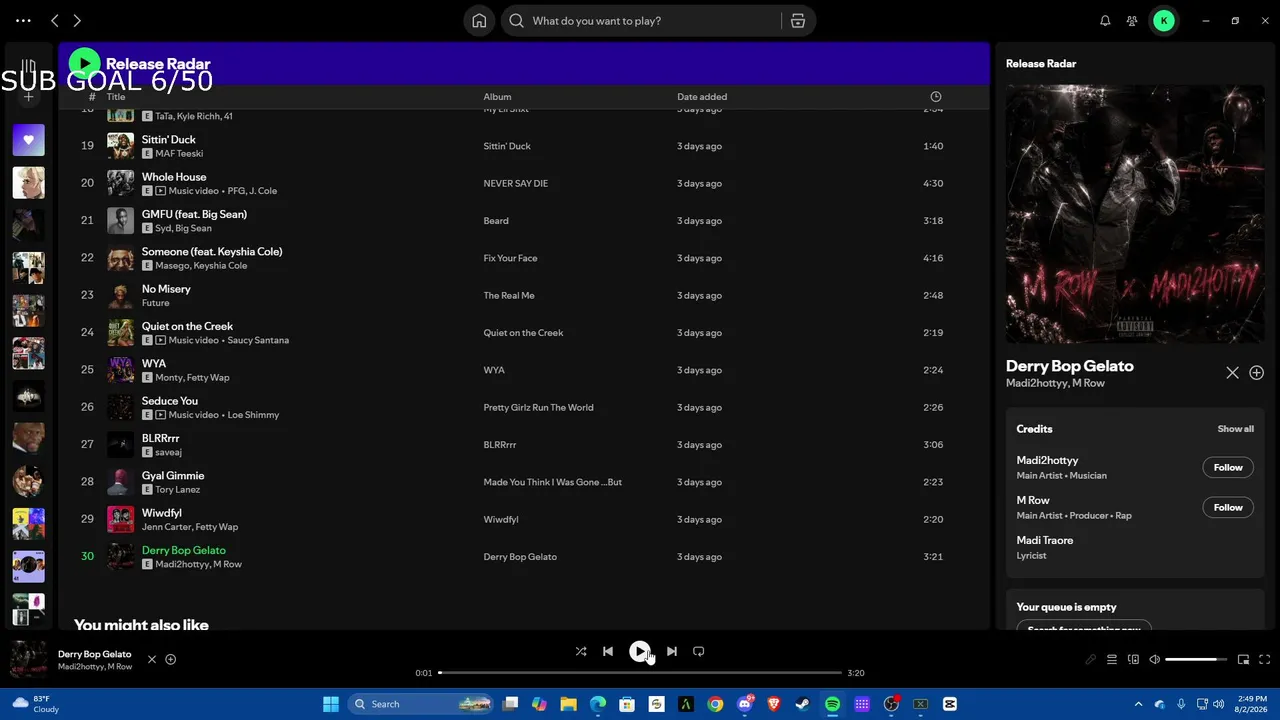Open the play queue

pos(1112,660)
